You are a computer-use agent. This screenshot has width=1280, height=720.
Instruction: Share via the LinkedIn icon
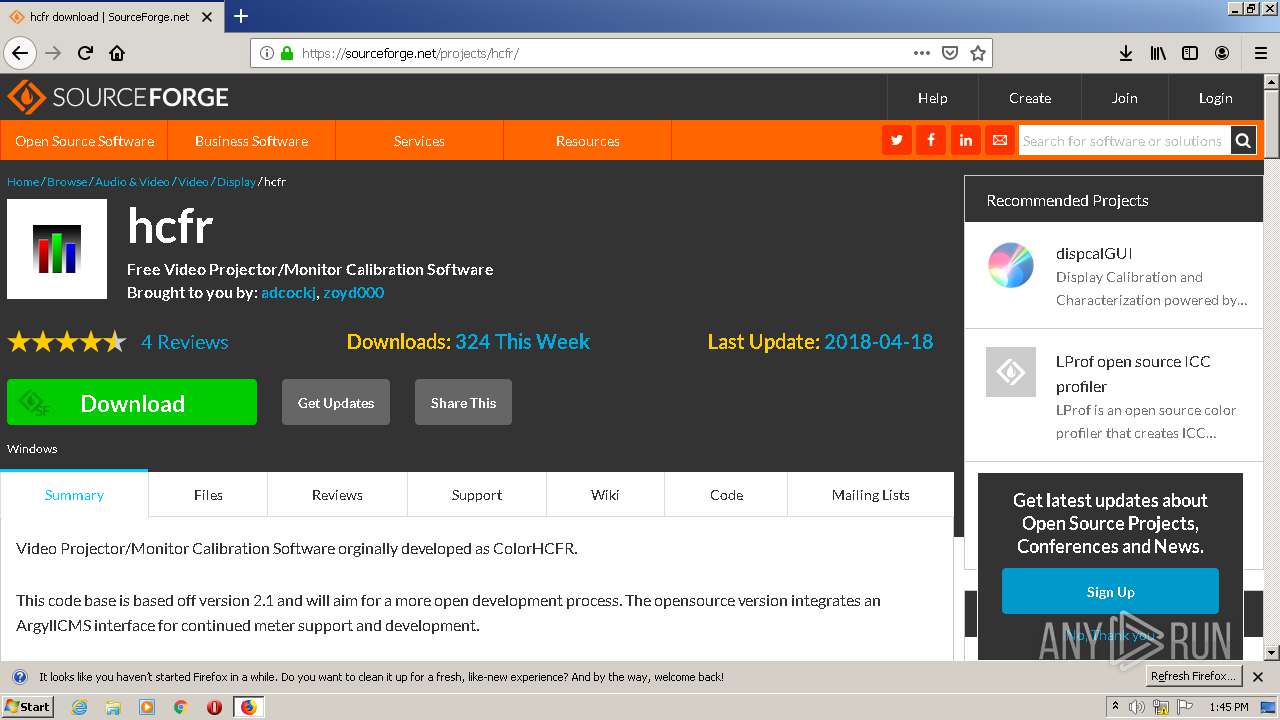click(x=965, y=141)
